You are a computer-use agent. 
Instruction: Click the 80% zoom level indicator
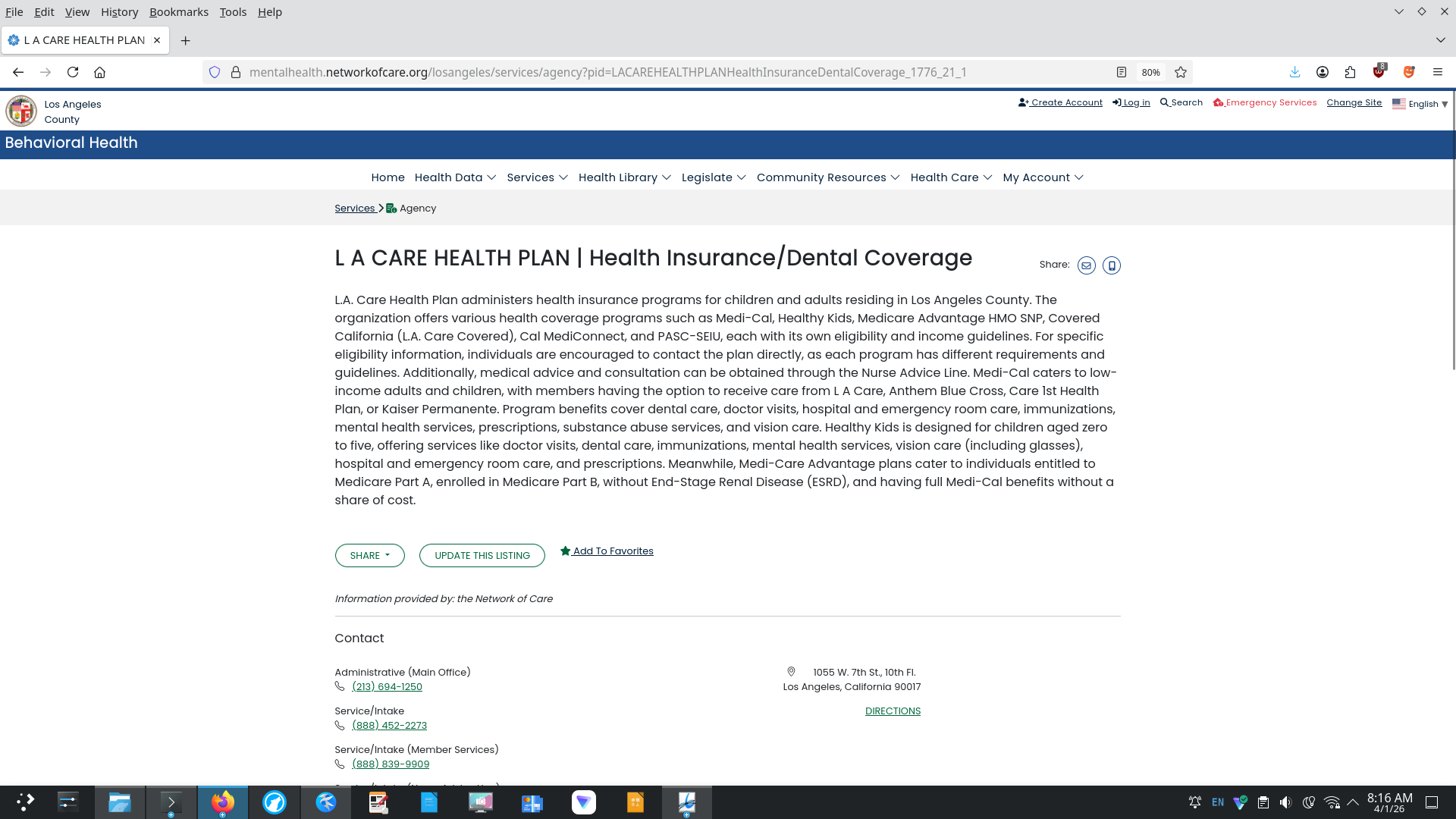pyautogui.click(x=1150, y=72)
